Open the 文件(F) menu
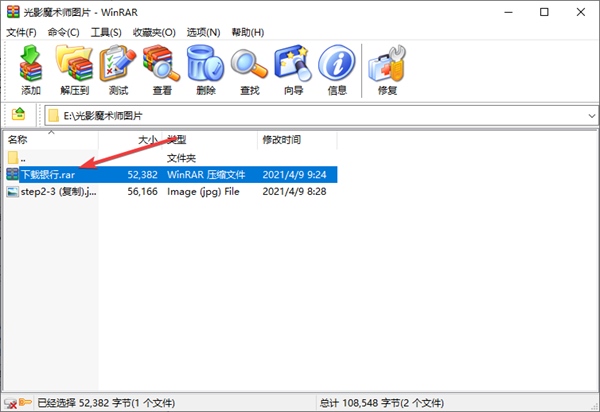This screenshot has height=412, width=600. click(x=21, y=33)
